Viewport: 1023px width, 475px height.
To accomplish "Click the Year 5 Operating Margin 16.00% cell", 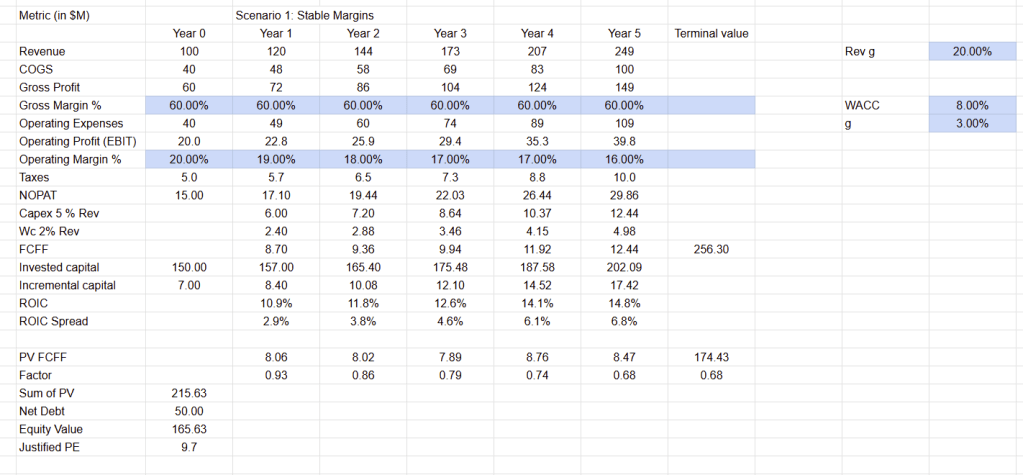I will tap(624, 159).
